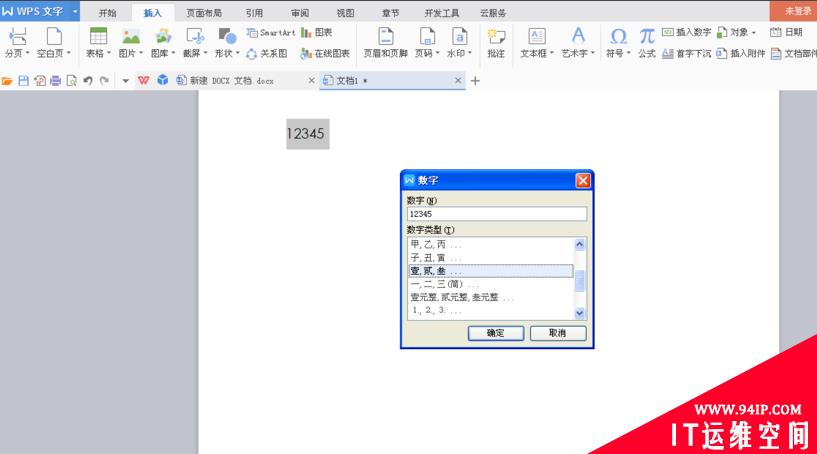The height and width of the screenshot is (454, 817).
Task: Click the 数字 input field containing 12345
Action: pyautogui.click(x=497, y=214)
